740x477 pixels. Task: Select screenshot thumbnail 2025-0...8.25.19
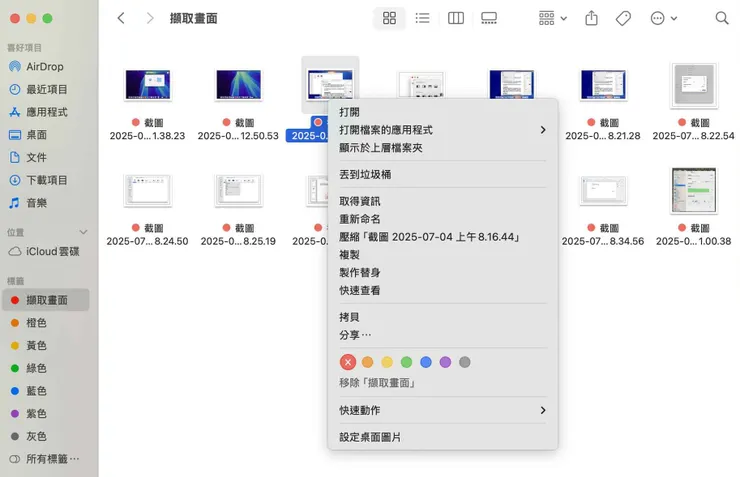tap(238, 190)
